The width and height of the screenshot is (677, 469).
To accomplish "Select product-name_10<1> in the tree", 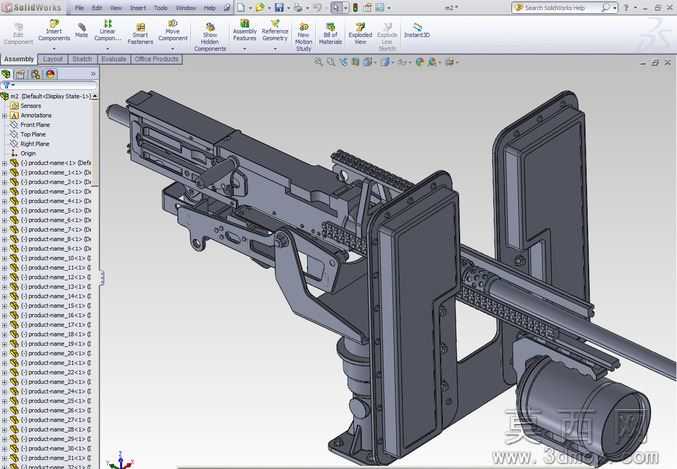I will point(51,258).
